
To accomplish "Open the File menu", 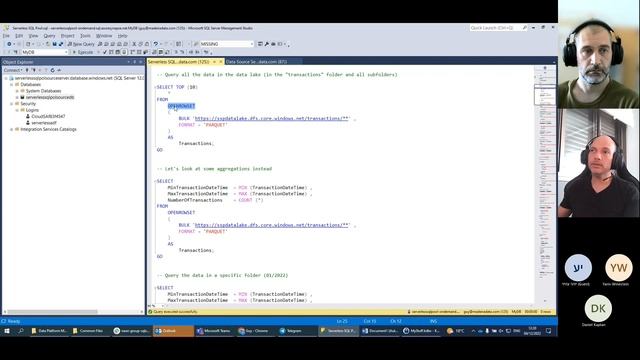I will click(6, 36).
